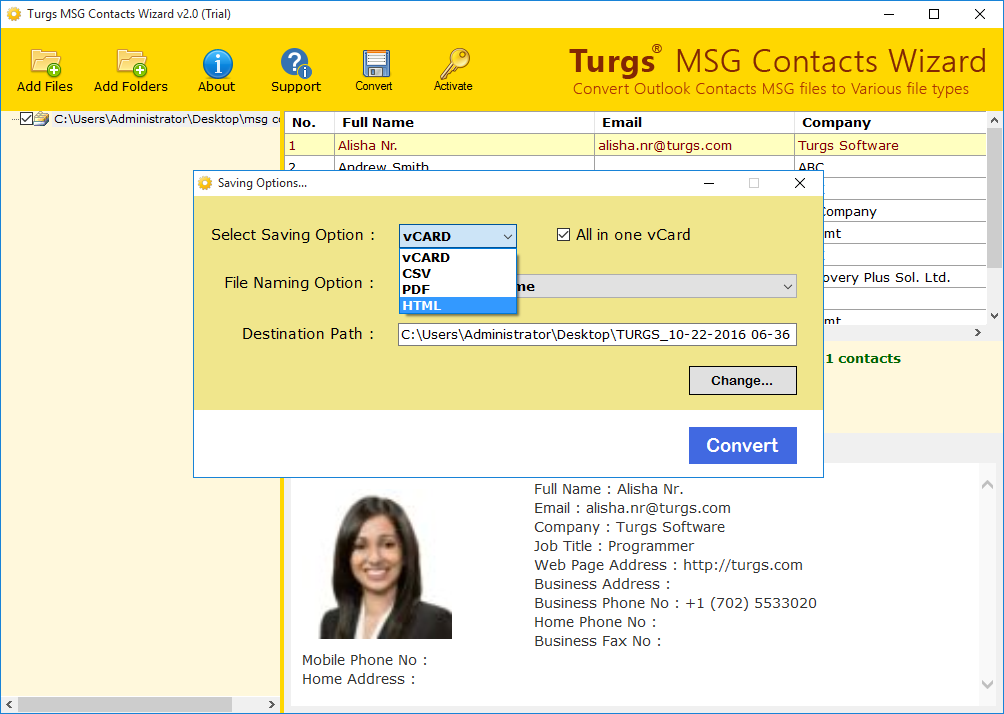The image size is (1004, 714).
Task: Click the Turgs app title bar icon
Action: coord(13,14)
